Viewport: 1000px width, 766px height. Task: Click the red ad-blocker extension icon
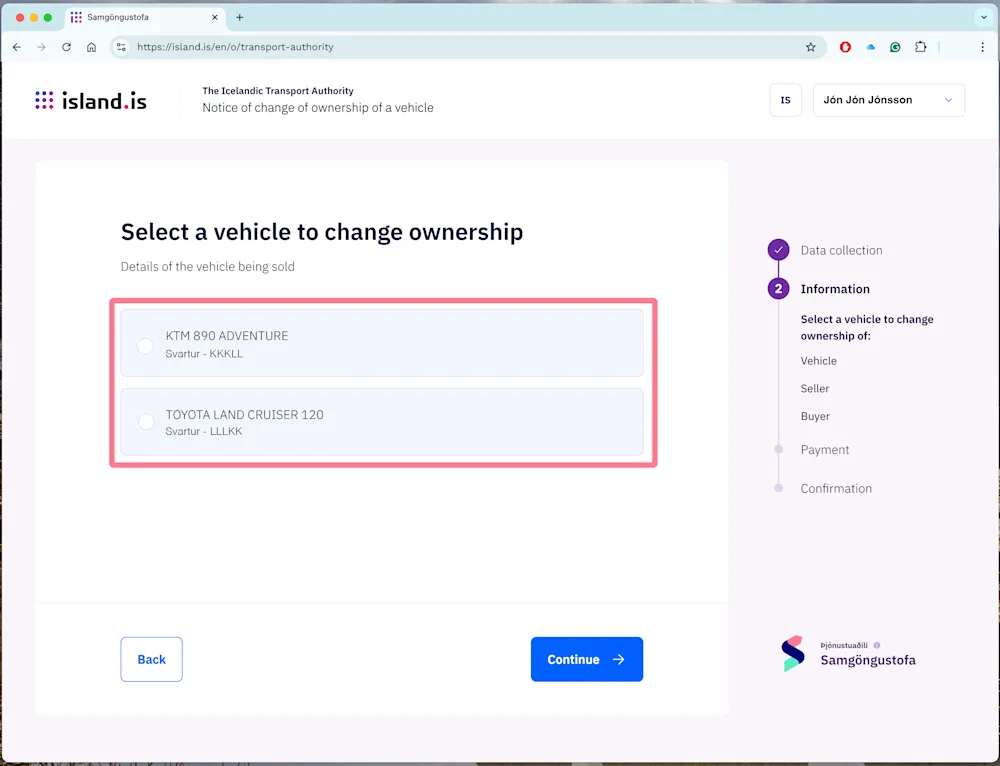pos(845,46)
